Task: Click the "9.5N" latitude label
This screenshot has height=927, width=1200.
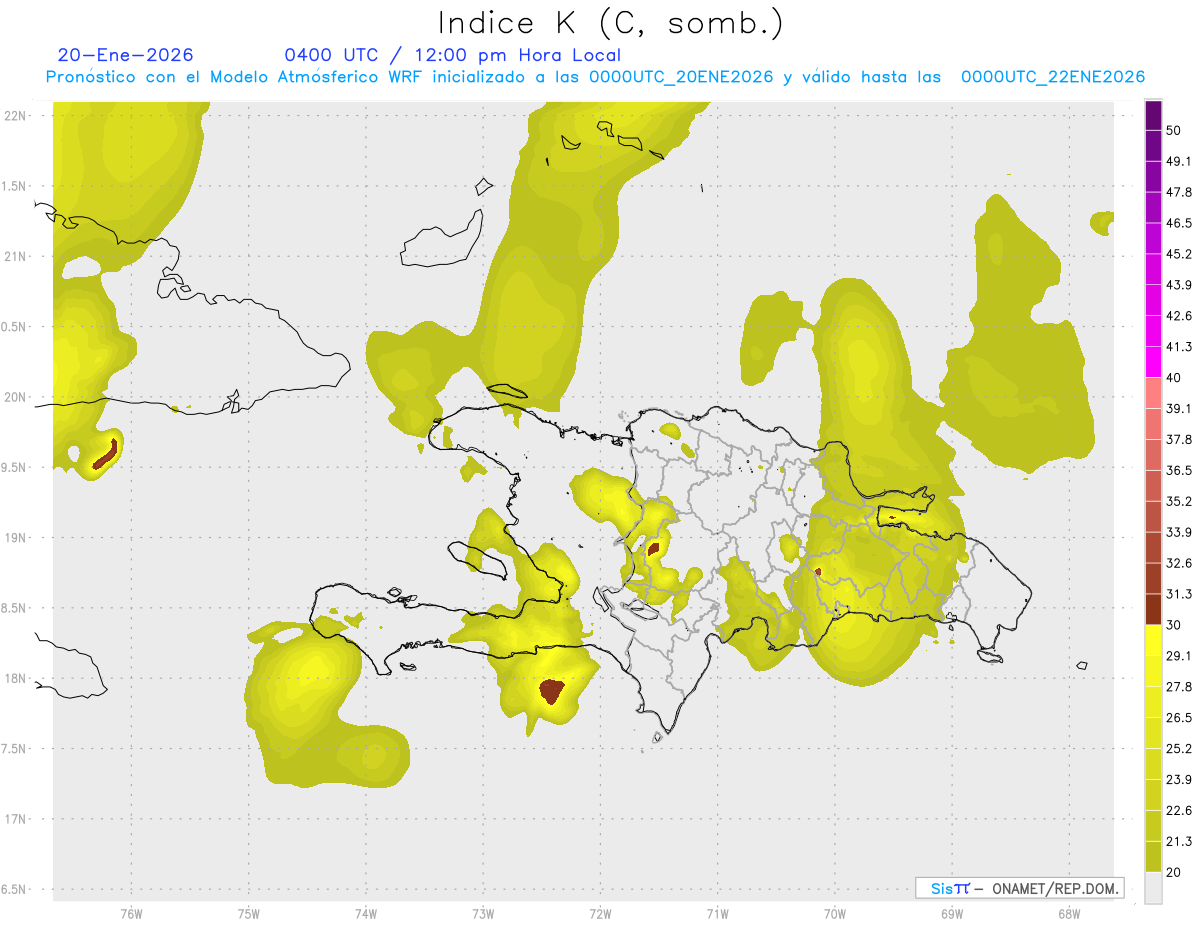Action: (15, 468)
